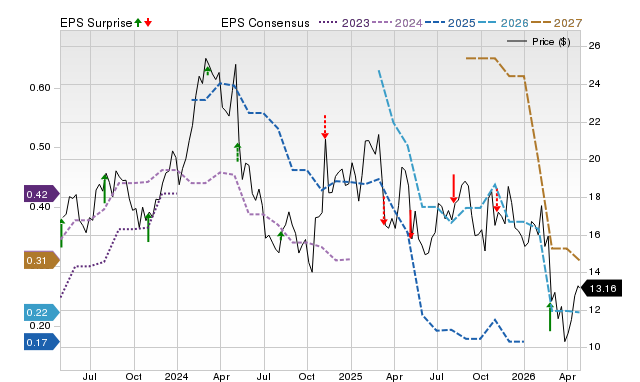Click the 0.20 label on the EPS axis

coord(40,326)
